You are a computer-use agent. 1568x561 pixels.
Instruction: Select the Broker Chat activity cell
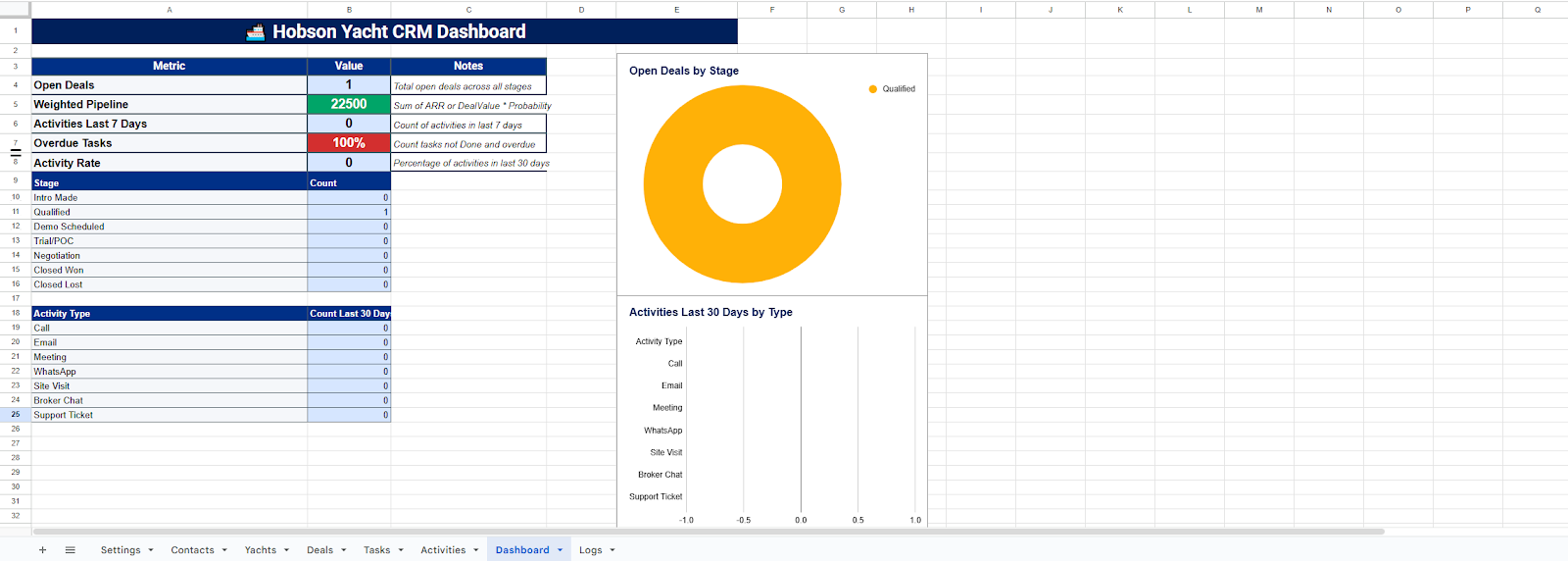point(170,400)
